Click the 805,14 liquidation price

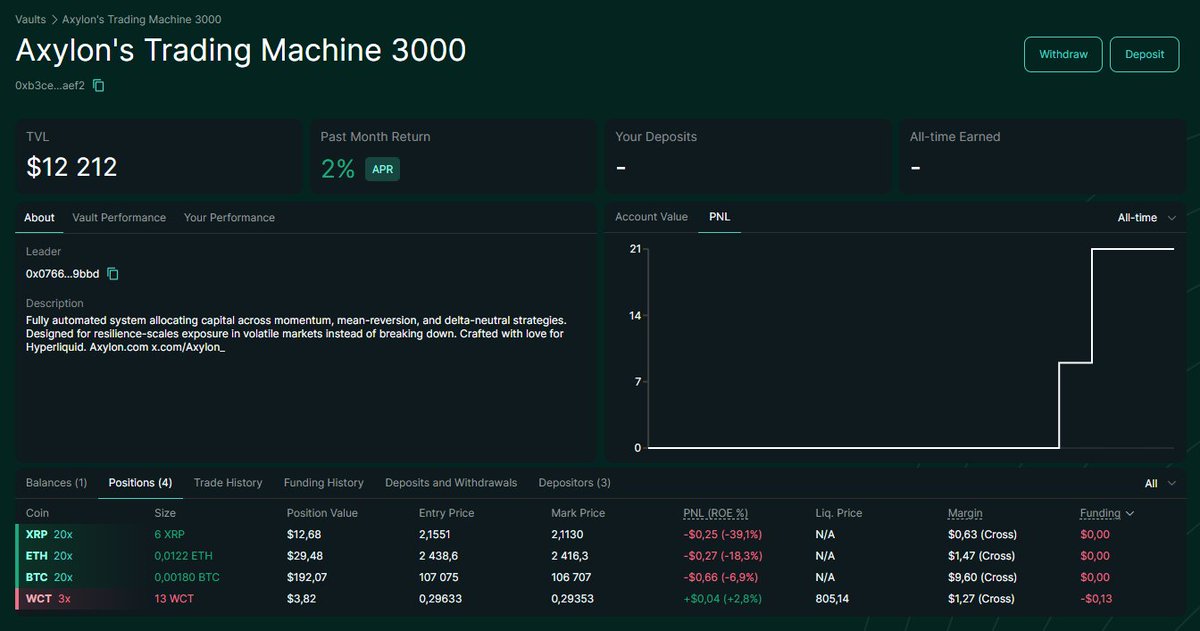coord(834,599)
